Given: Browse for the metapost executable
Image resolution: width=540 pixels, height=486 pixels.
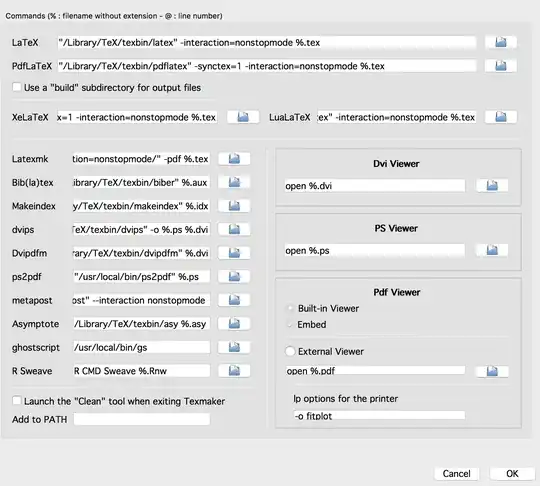Looking at the screenshot, I should click(234, 300).
